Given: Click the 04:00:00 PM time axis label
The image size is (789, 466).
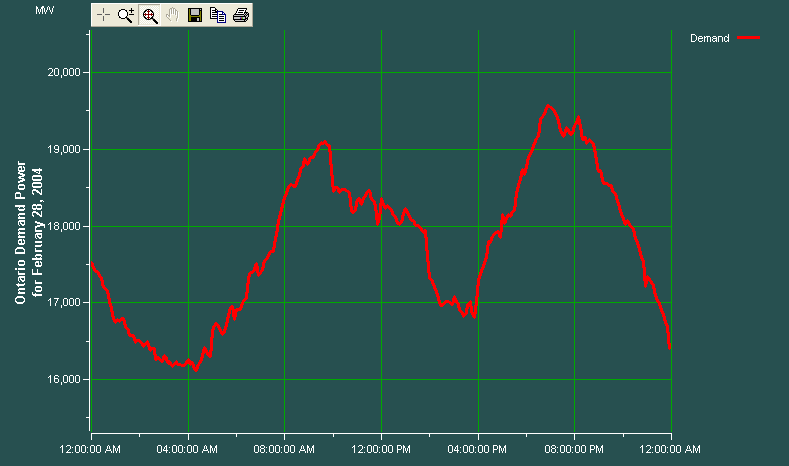Looking at the screenshot, I should [478, 450].
